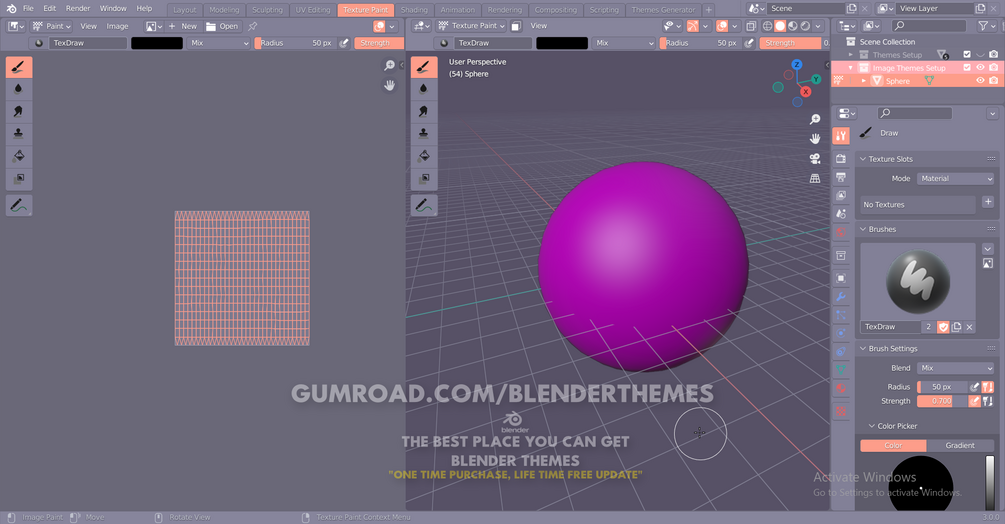This screenshot has height=524, width=1005.
Task: Select the Gradient button in Color Picker
Action: [959, 445]
